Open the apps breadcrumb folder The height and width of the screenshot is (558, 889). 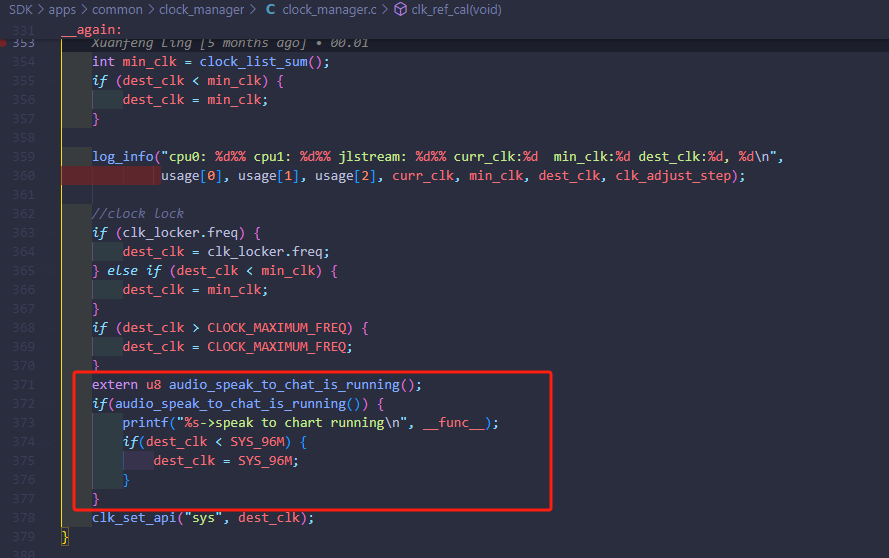[62, 10]
